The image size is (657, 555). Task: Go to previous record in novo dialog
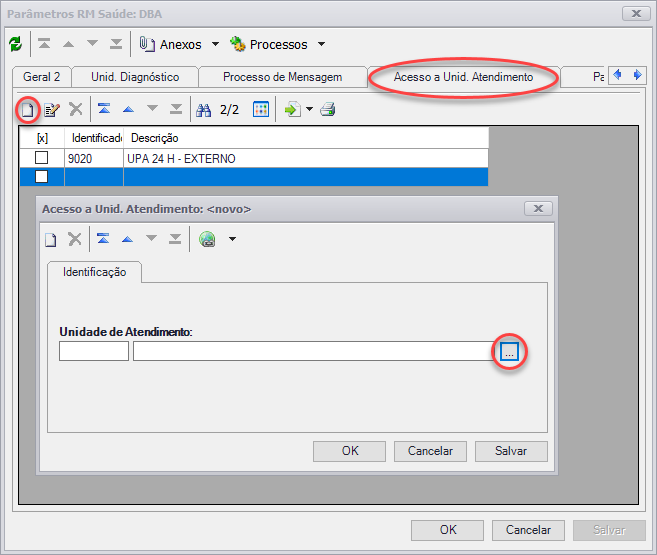127,239
